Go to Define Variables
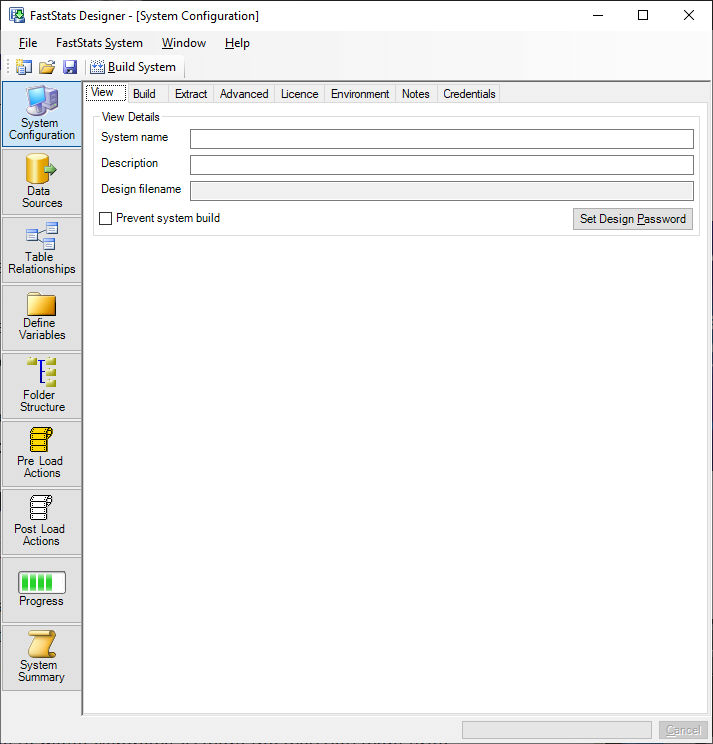 [x=42, y=317]
